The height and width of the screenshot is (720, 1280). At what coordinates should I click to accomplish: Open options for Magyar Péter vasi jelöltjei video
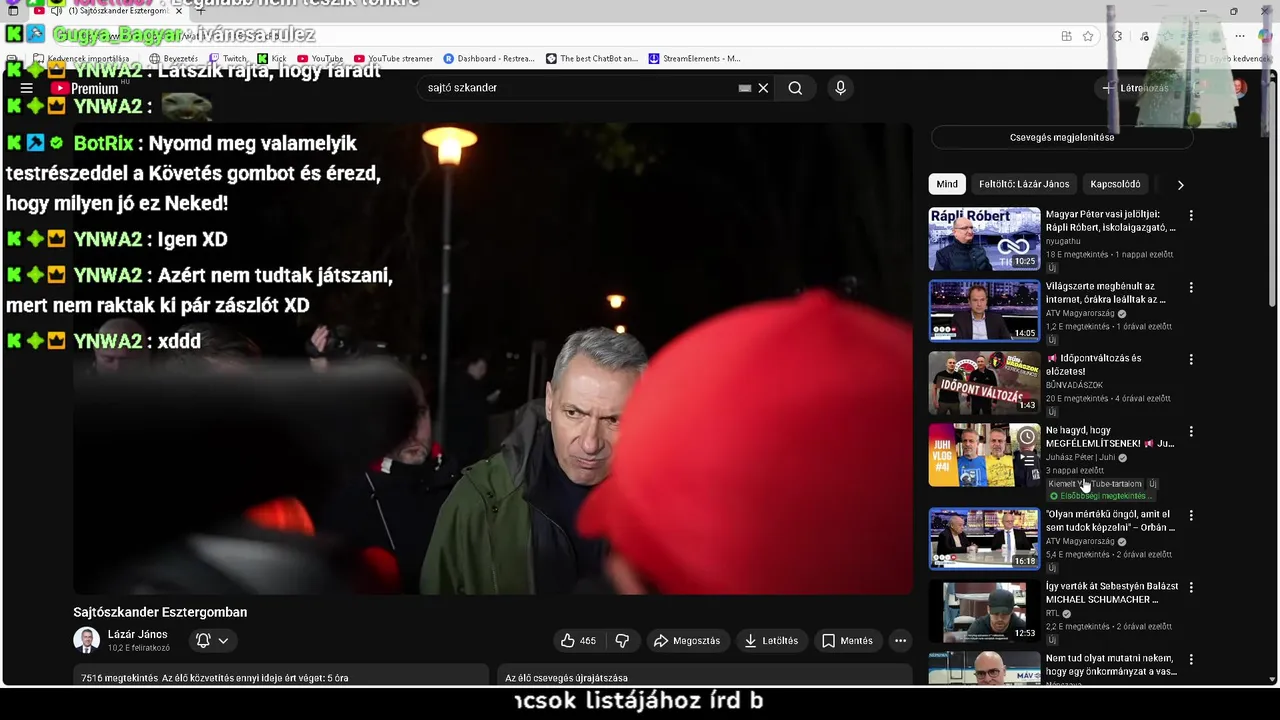(x=1190, y=215)
